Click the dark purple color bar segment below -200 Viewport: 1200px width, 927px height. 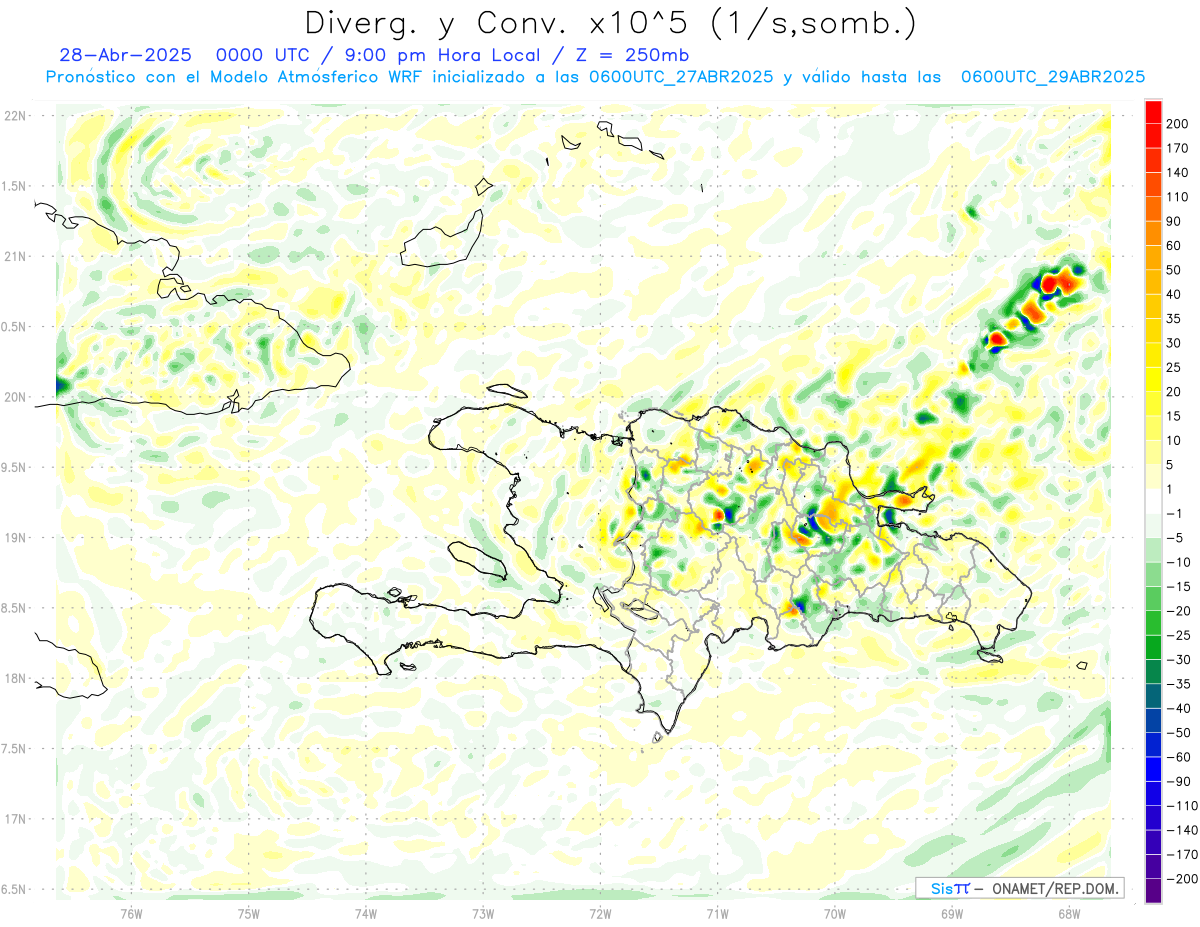[x=1153, y=892]
